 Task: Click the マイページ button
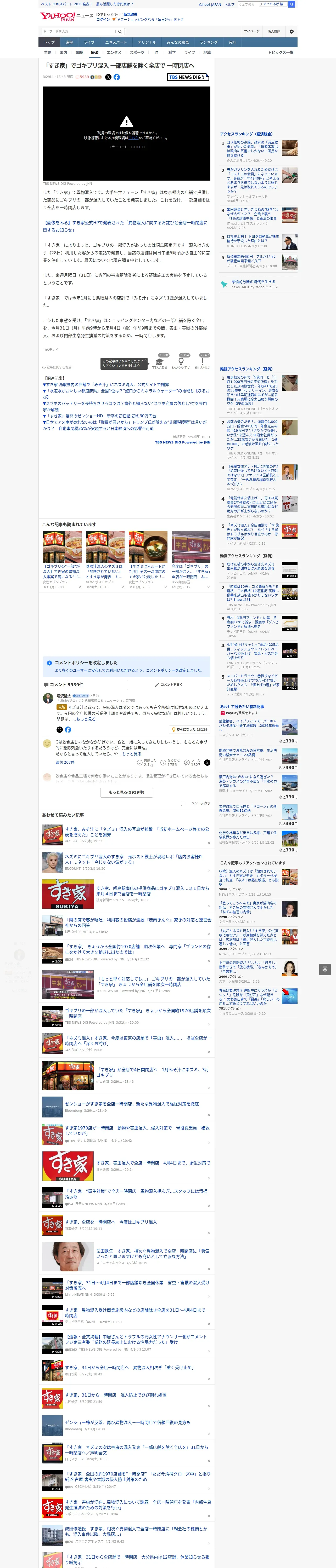pyautogui.click(x=252, y=31)
